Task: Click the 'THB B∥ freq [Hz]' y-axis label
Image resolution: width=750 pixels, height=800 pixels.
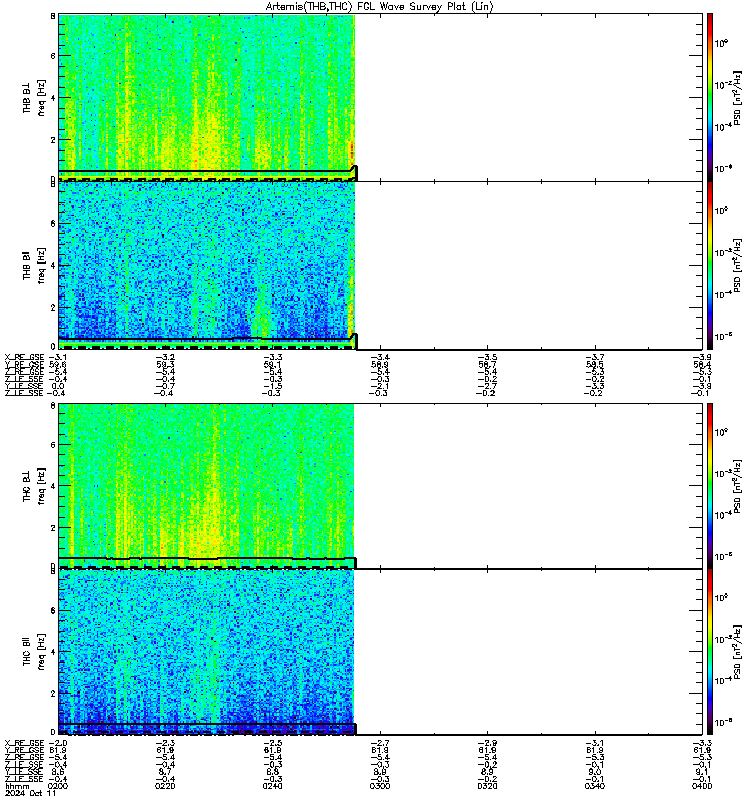Action: click(x=34, y=265)
